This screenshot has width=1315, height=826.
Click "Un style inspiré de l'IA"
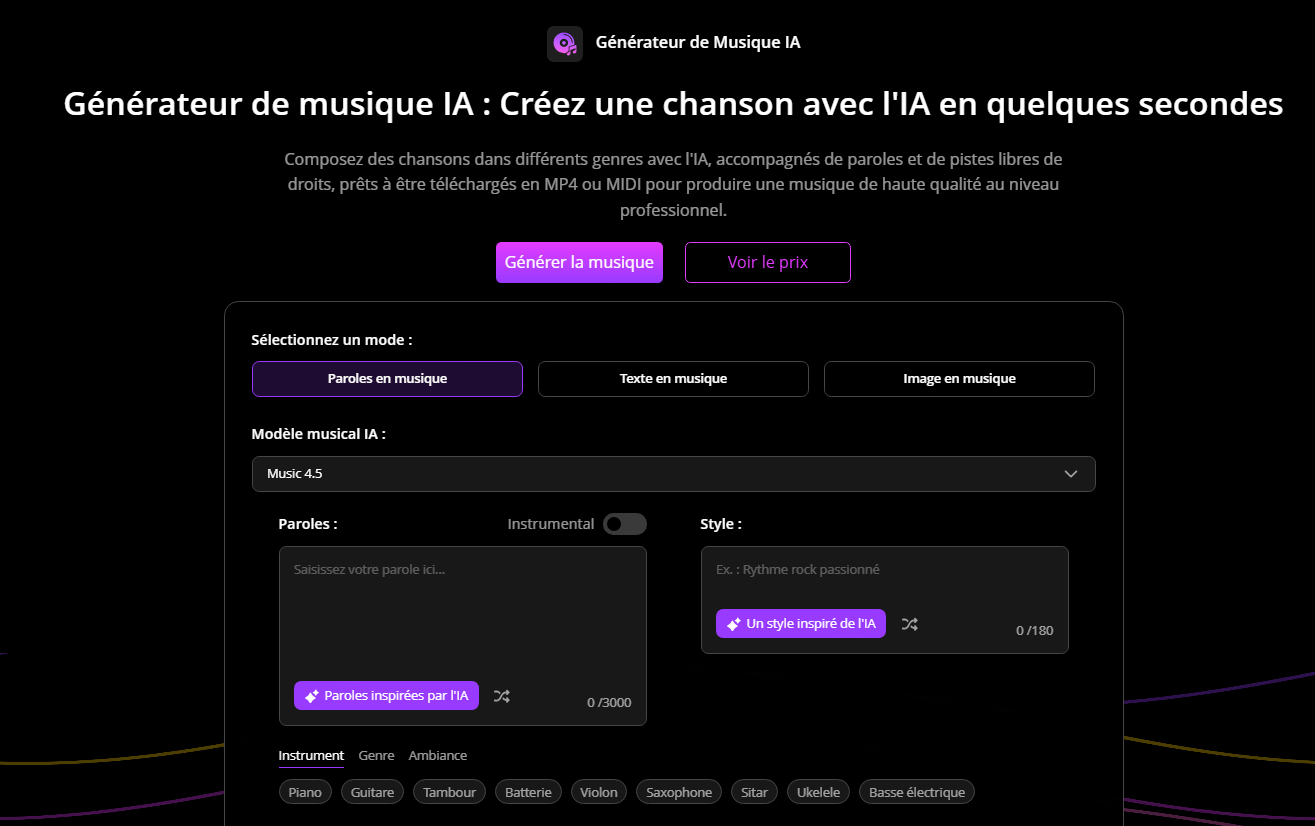pos(800,623)
